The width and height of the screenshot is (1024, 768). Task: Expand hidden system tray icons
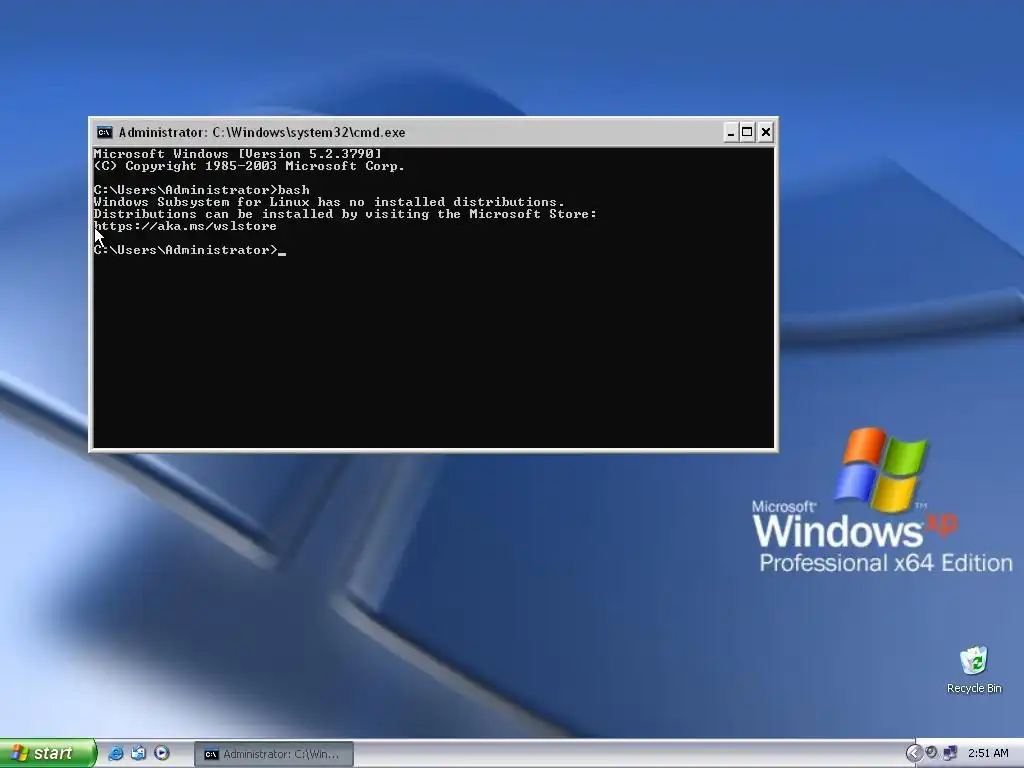[914, 754]
